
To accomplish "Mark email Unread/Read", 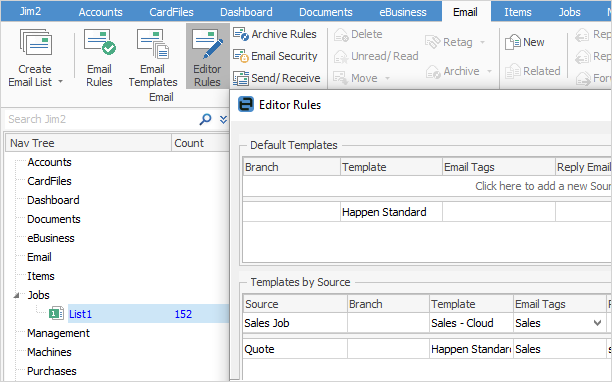I will 376,56.
